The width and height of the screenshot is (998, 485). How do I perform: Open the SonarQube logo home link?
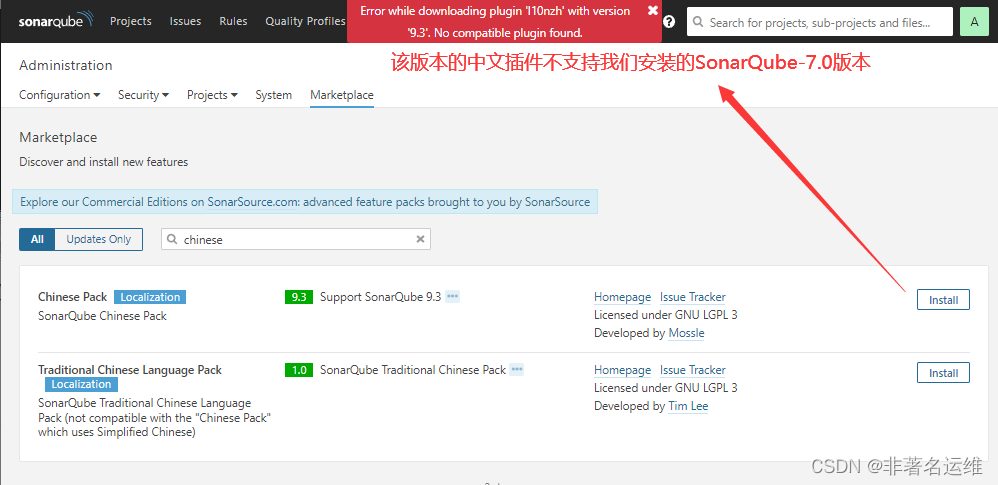(x=56, y=20)
